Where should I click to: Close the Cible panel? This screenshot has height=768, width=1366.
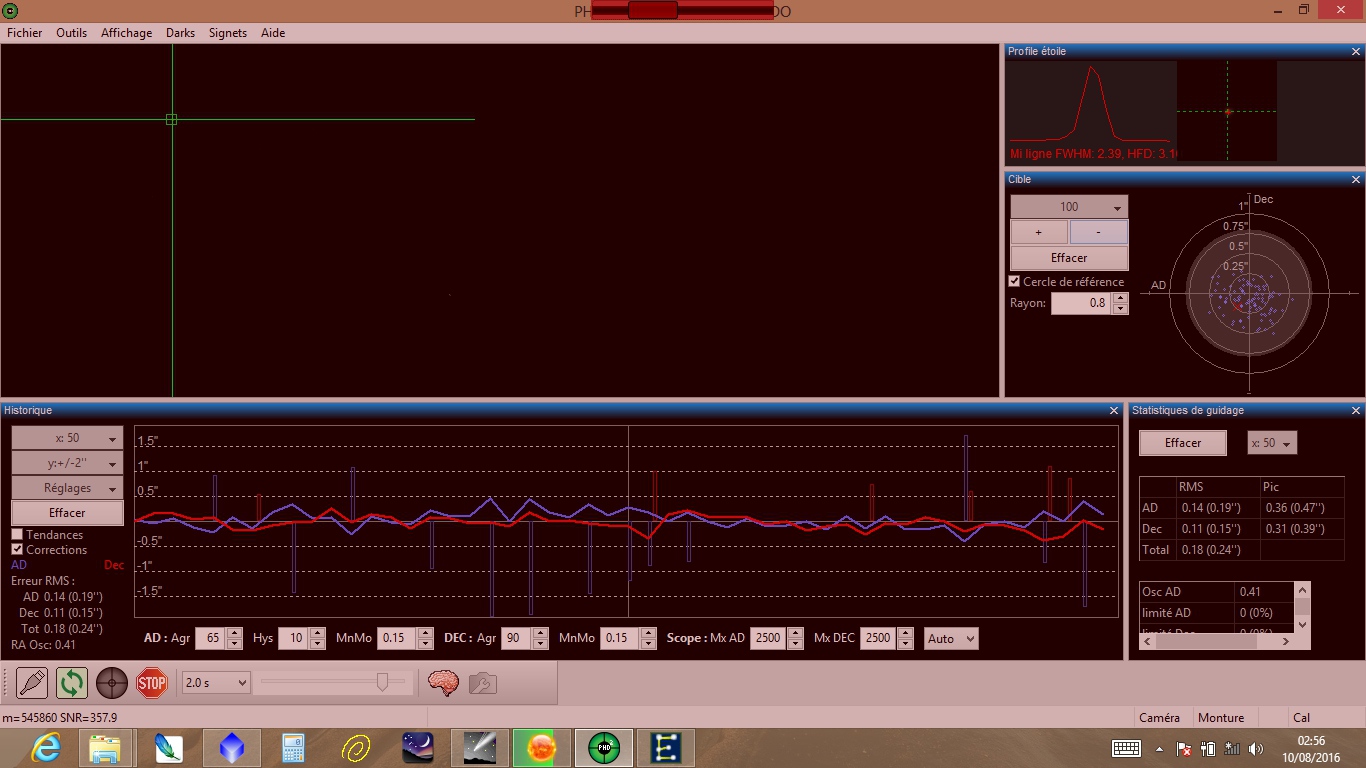click(x=1356, y=180)
